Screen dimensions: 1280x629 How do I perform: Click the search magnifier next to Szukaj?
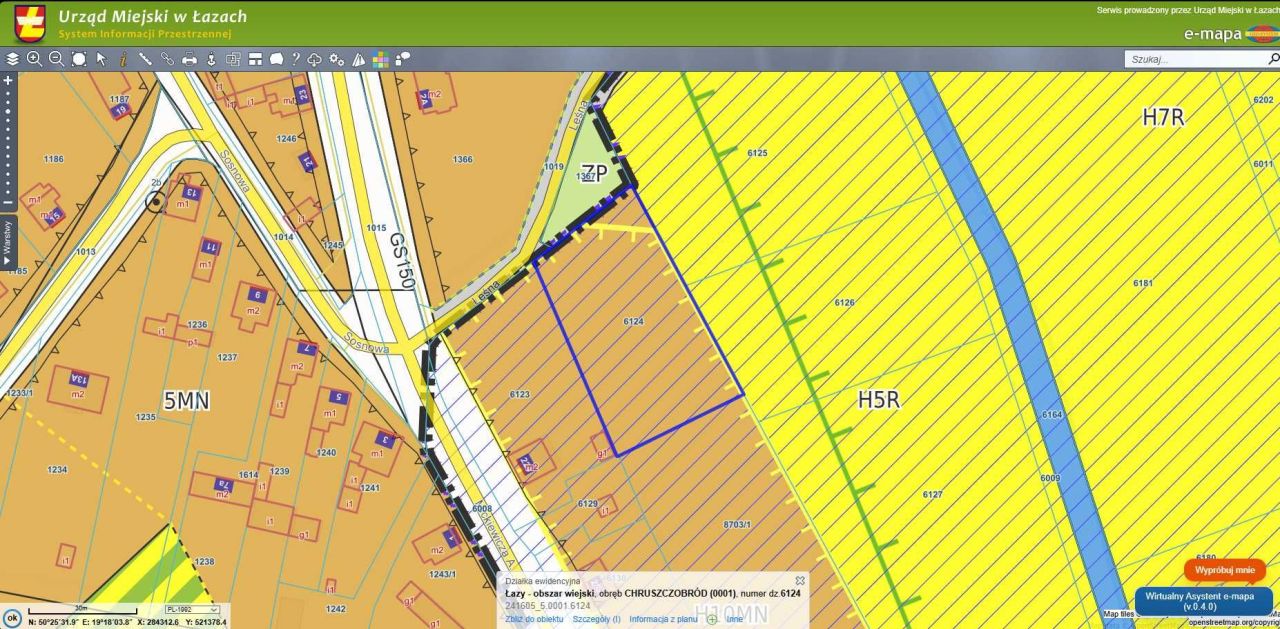[x=1273, y=59]
